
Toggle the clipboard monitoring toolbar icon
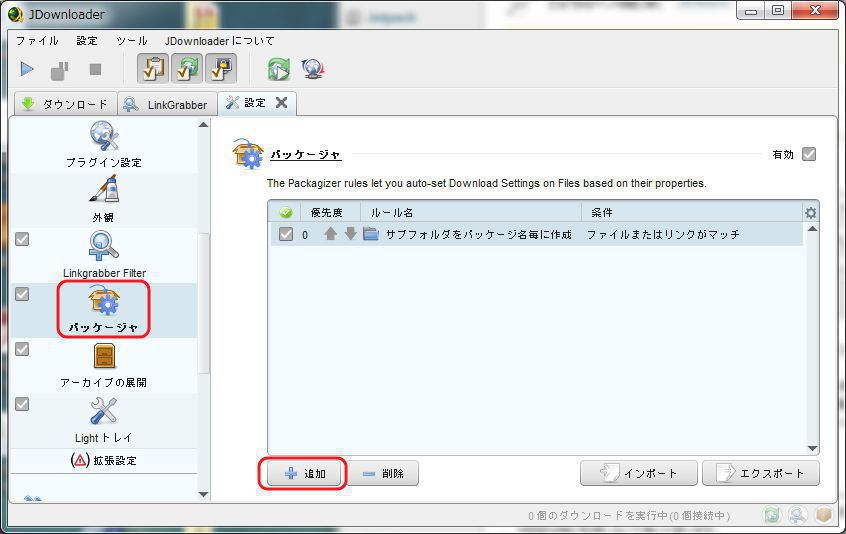point(153,69)
